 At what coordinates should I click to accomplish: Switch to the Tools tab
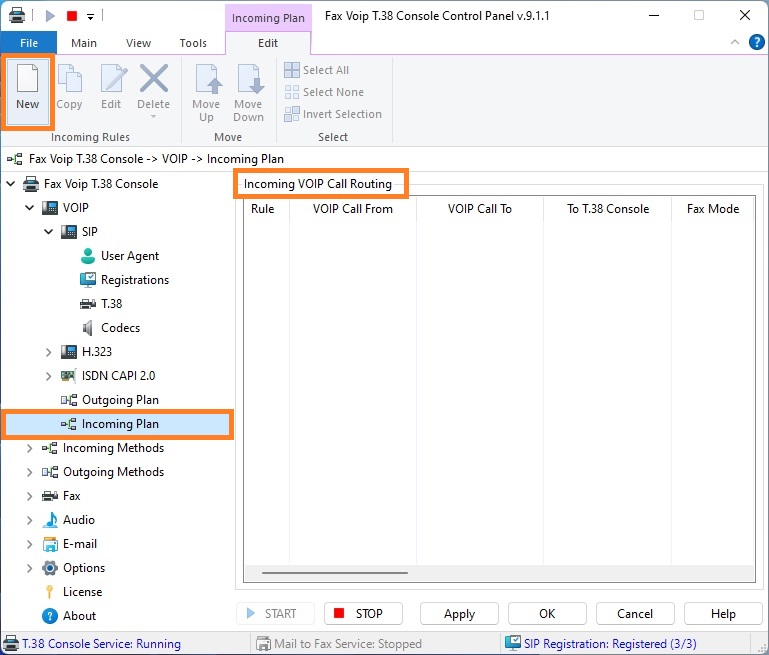point(193,43)
